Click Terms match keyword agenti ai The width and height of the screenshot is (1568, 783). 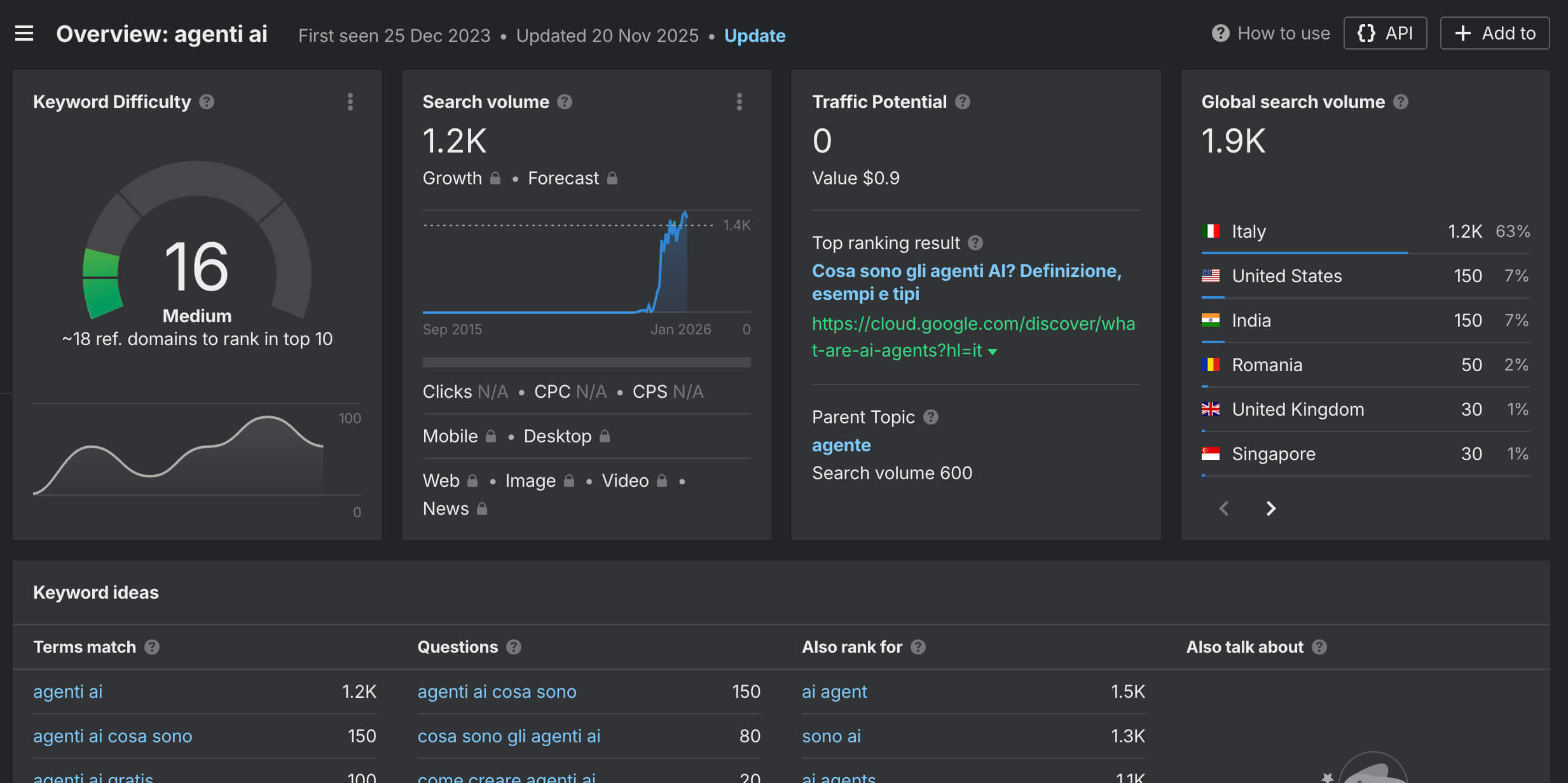tap(67, 691)
